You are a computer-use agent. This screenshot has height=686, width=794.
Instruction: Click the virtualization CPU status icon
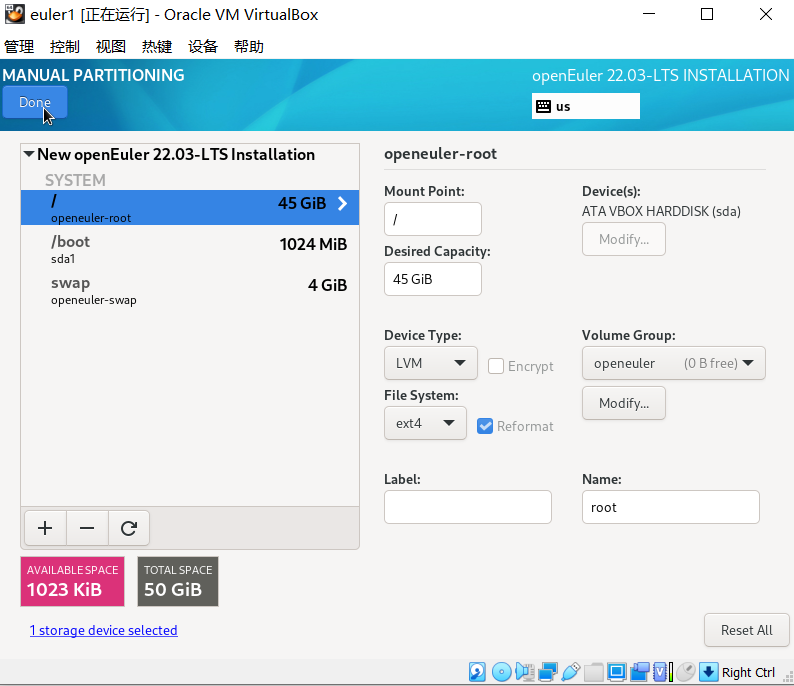pyautogui.click(x=663, y=672)
